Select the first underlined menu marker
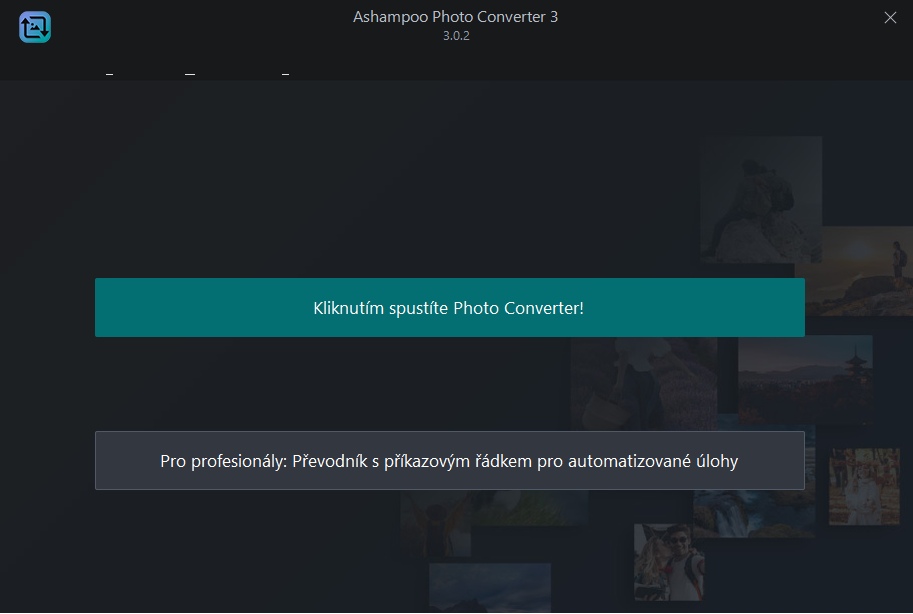This screenshot has width=913, height=614. coord(109,74)
